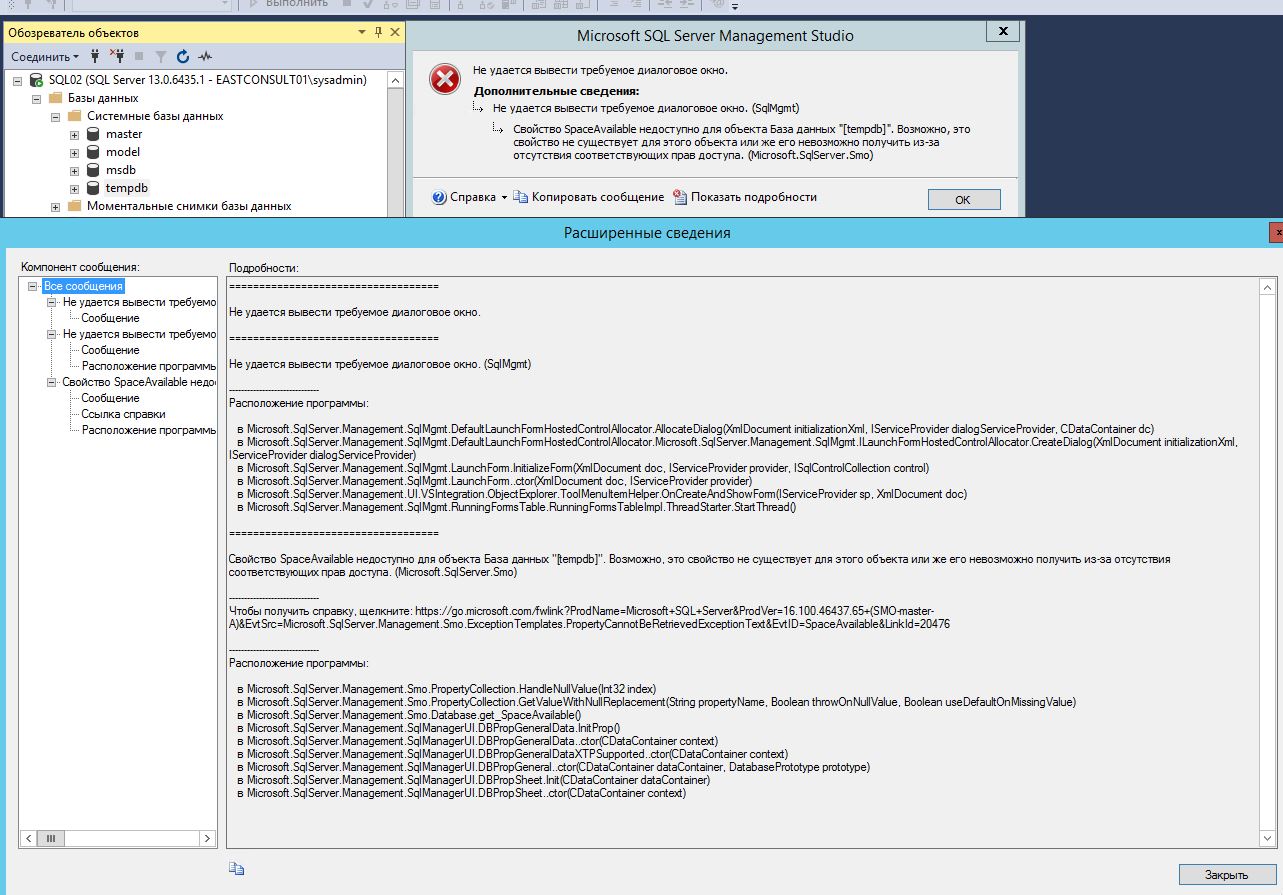This screenshot has width=1283, height=895.
Task: Click message tree horizontal scrollbar left arrow
Action: pyautogui.click(x=28, y=838)
